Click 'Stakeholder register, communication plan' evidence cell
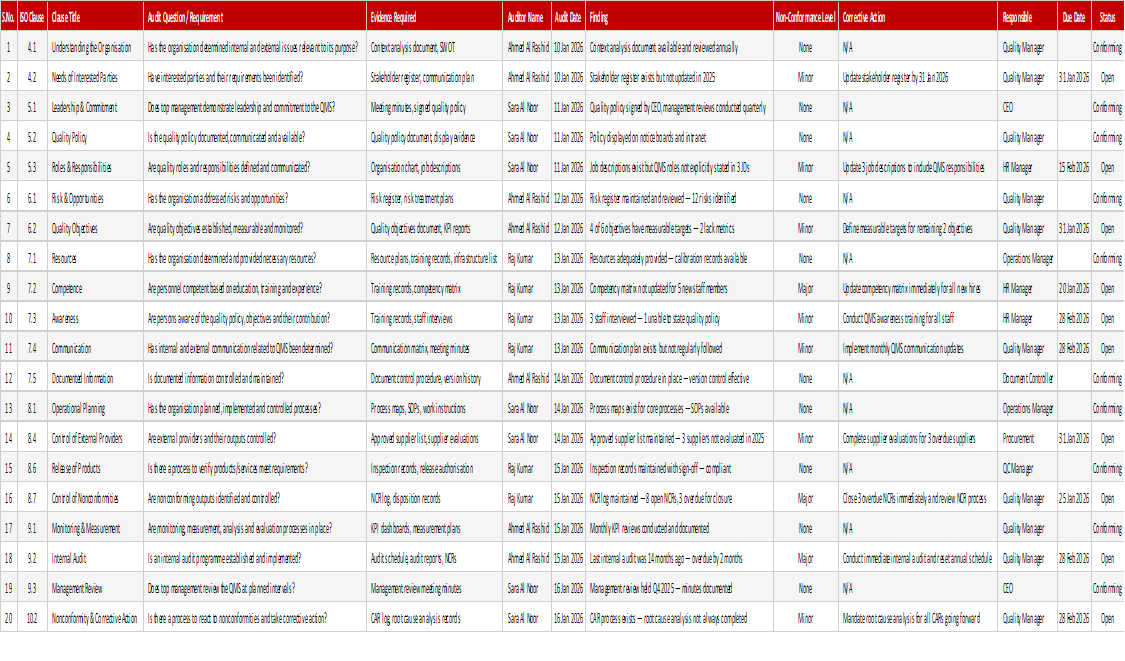Image resolution: width=1125 pixels, height=661 pixels. 435,78
